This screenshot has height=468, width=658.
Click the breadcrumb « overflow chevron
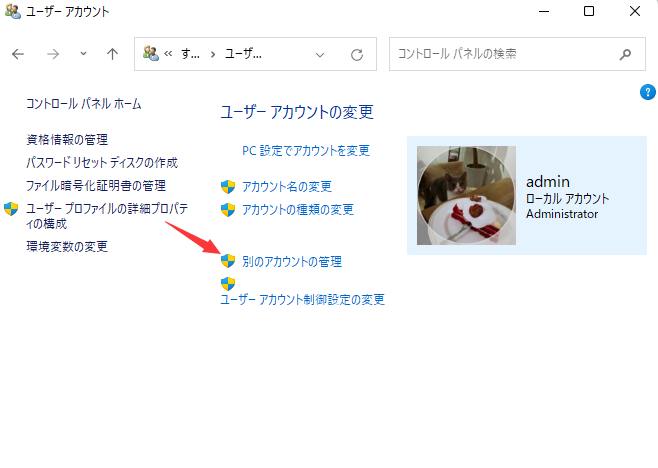168,54
